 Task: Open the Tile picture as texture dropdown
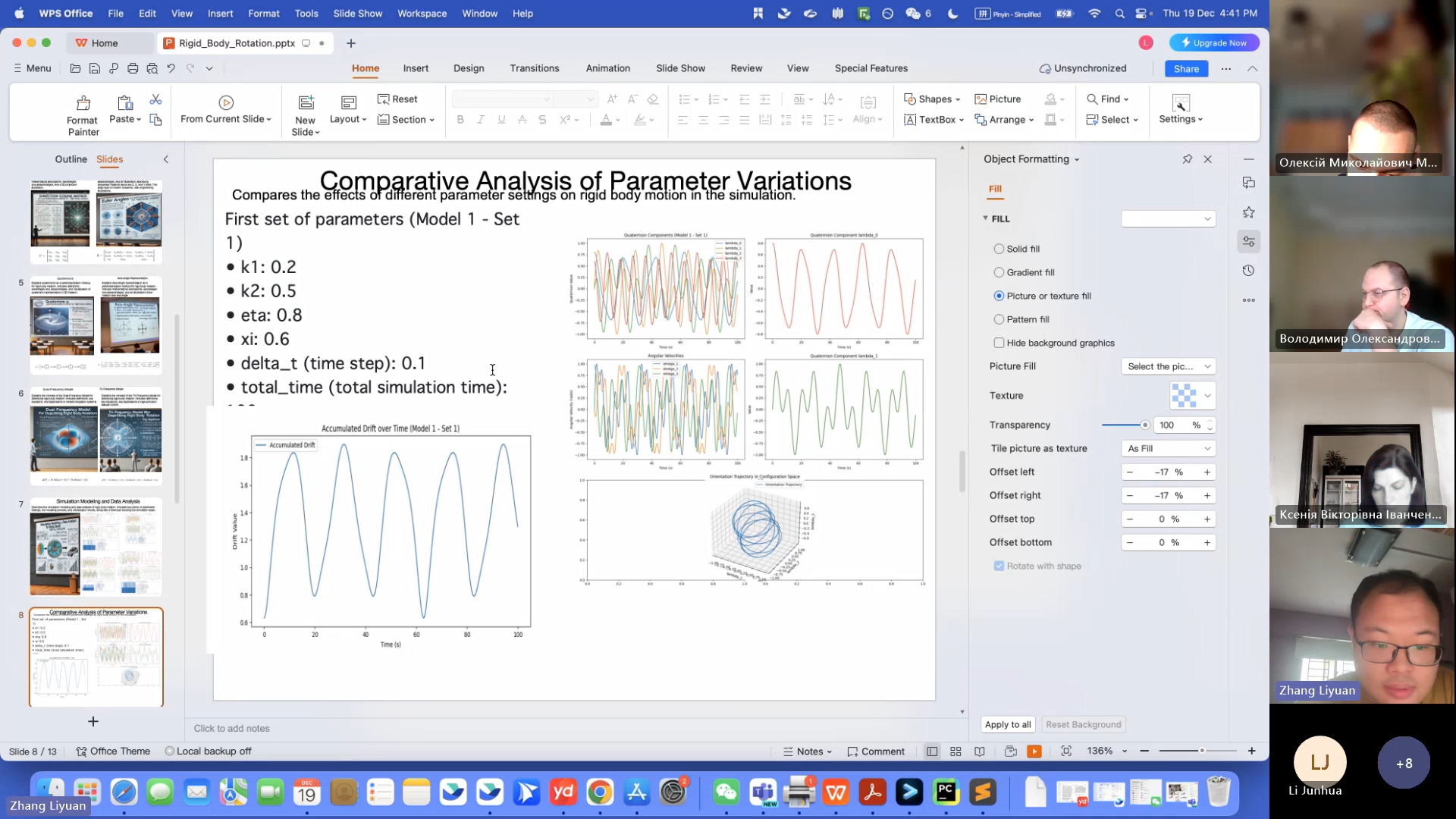(1168, 449)
